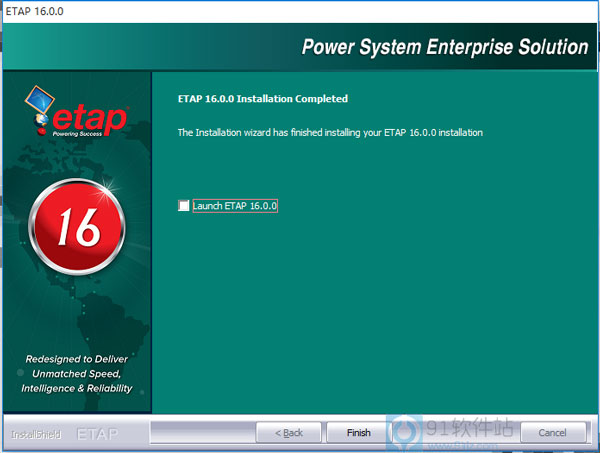The image size is (600, 453).
Task: Click the Installation Completed heading
Action: click(262, 99)
